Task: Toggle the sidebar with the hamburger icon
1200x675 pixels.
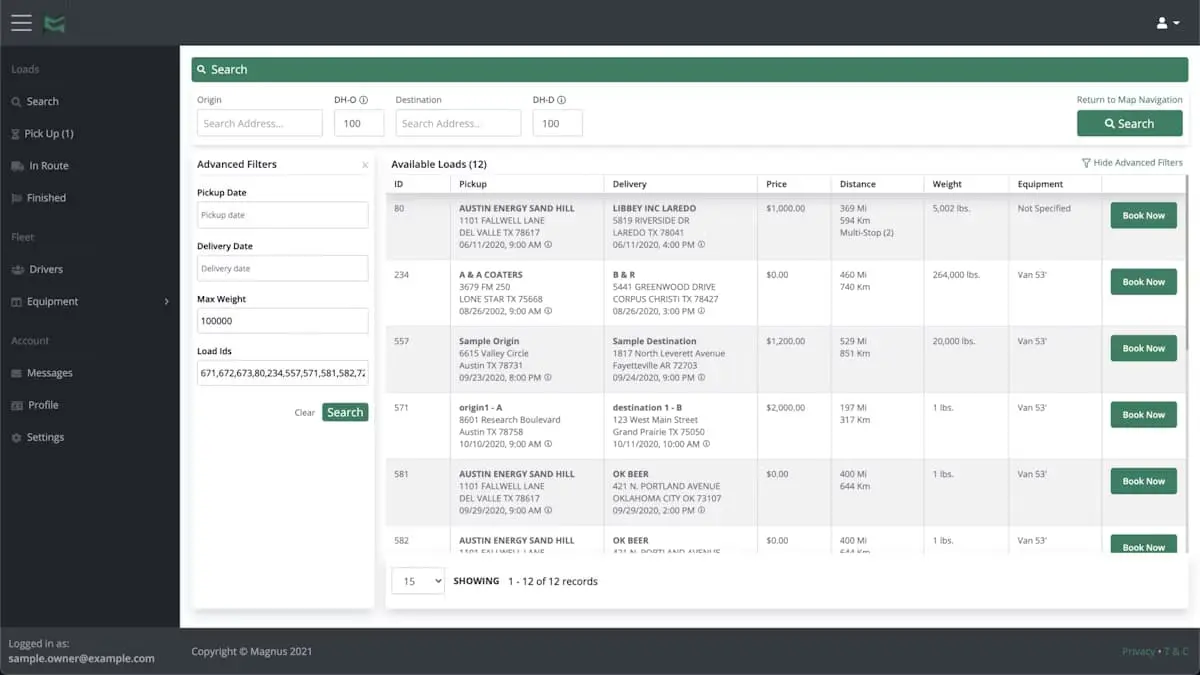Action: pos(20,22)
